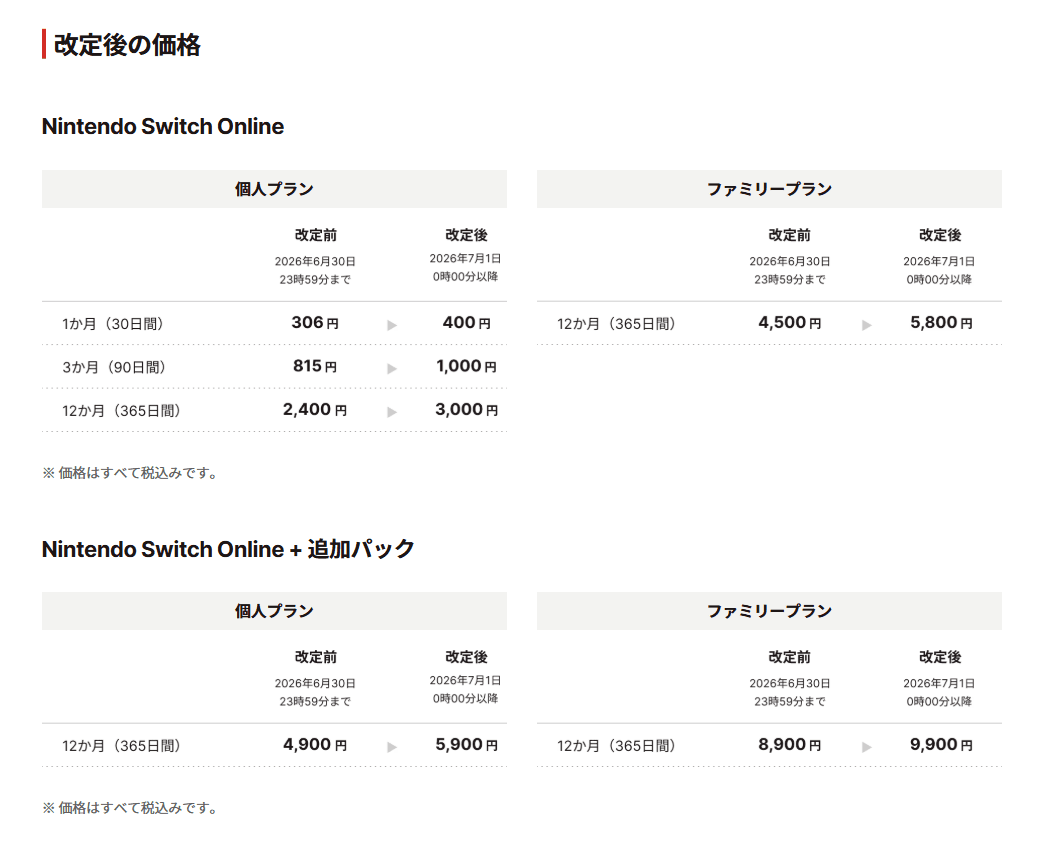Click the arrow between 8,900円 and 9,900円
Screen dimensions: 1051x859
(x=867, y=748)
